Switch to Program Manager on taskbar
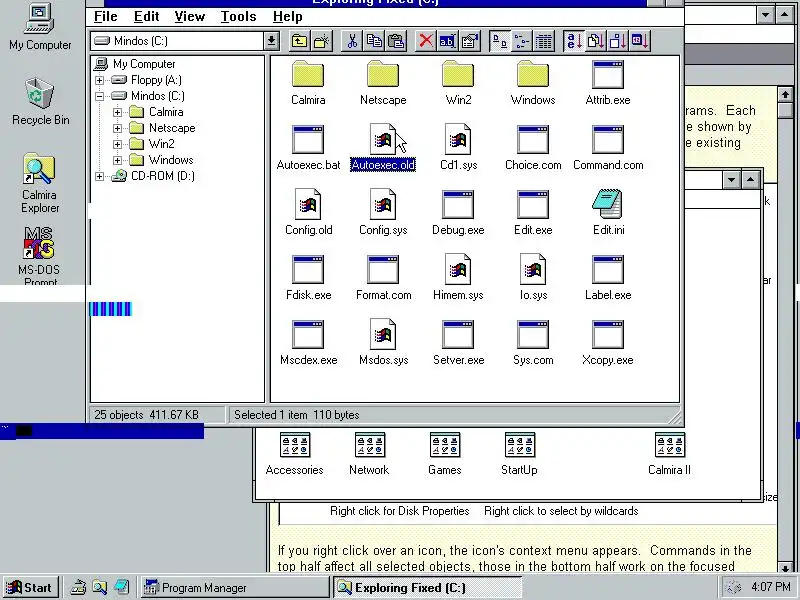This screenshot has width=800, height=600. pos(235,588)
